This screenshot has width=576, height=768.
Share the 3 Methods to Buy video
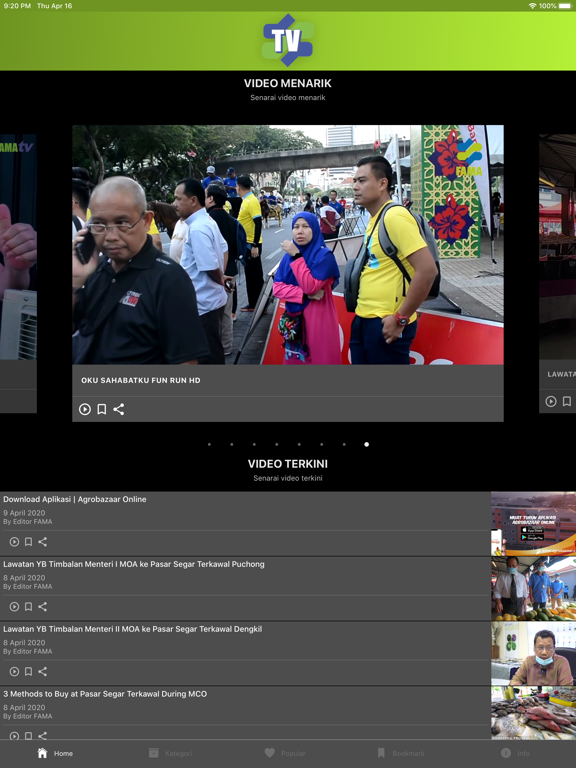click(x=43, y=735)
